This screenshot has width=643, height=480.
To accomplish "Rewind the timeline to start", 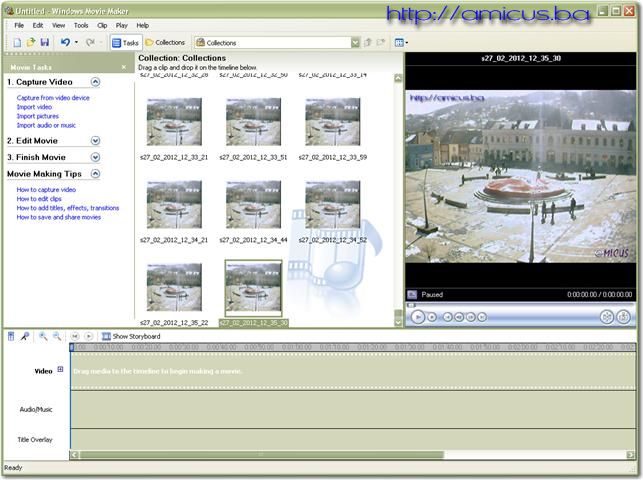I will point(75,337).
